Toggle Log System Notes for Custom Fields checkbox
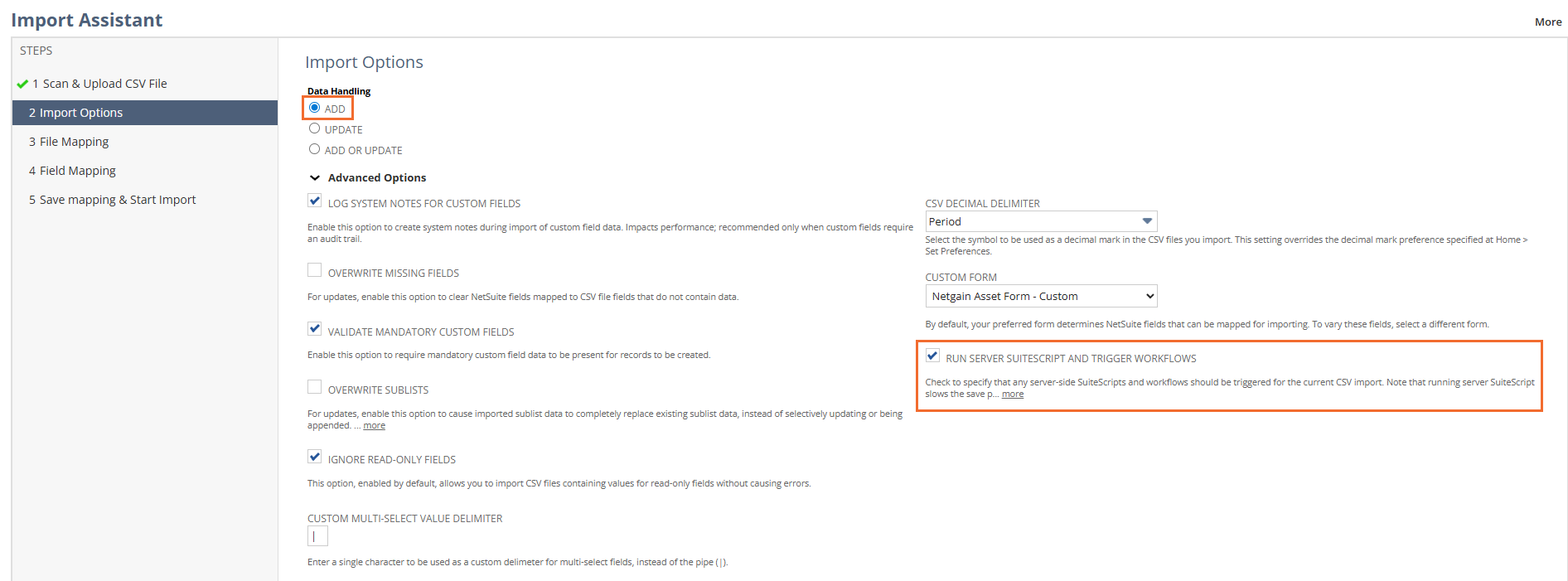The image size is (1568, 581). coord(314,200)
